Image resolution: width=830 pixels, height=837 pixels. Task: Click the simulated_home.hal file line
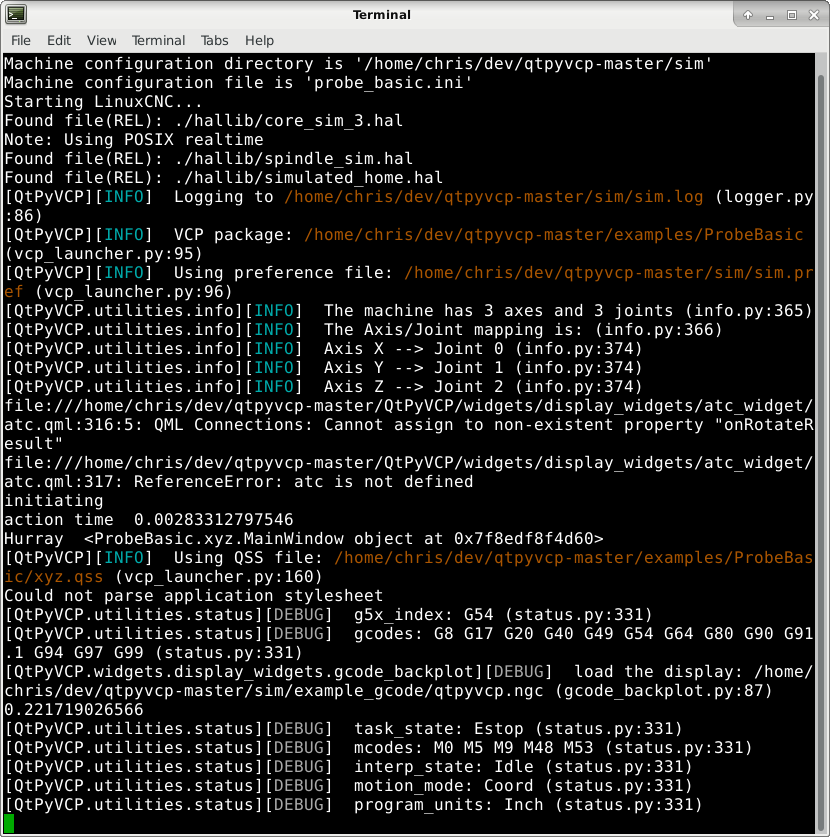[224, 178]
